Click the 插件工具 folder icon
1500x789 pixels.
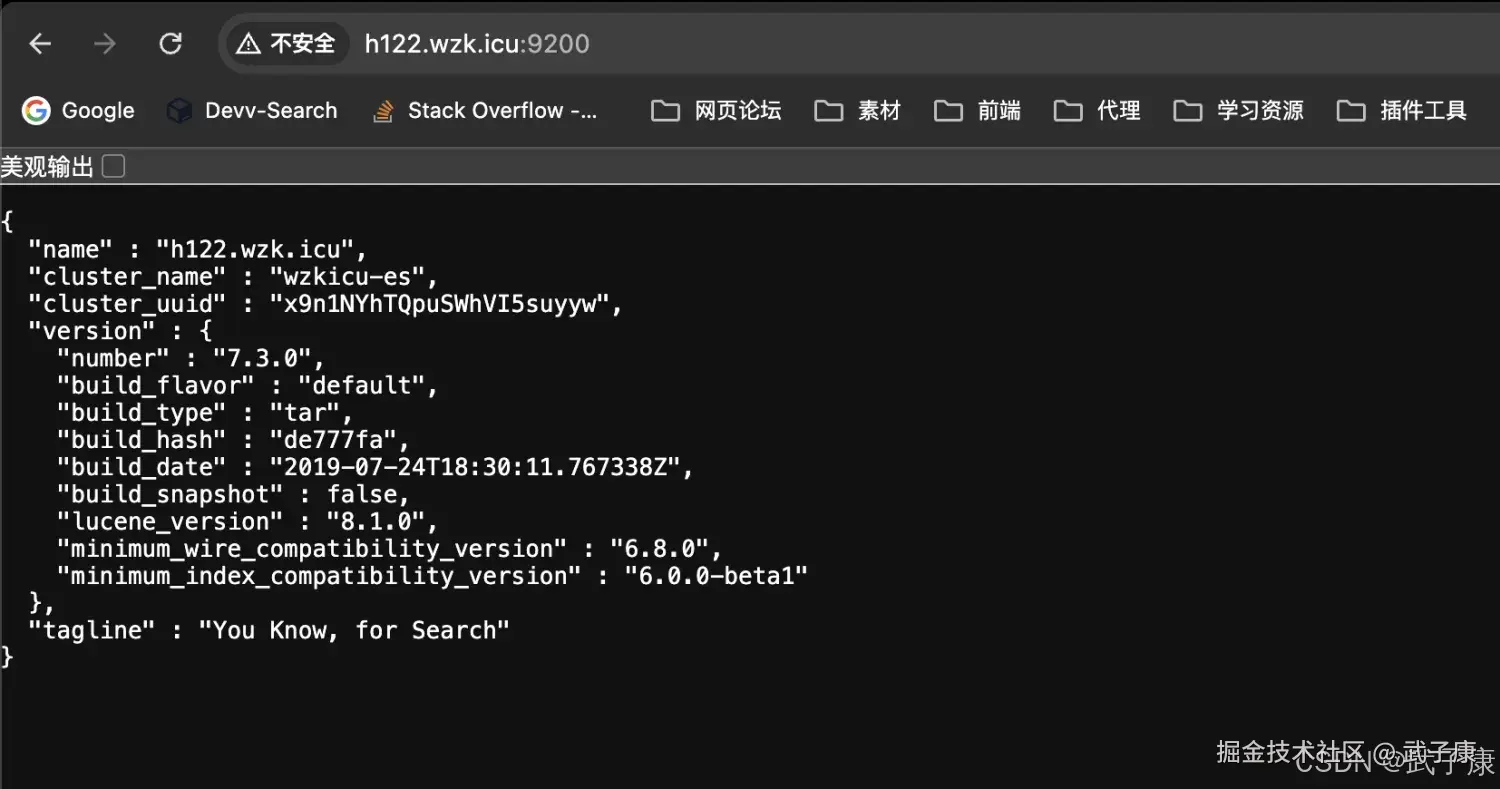click(1351, 110)
